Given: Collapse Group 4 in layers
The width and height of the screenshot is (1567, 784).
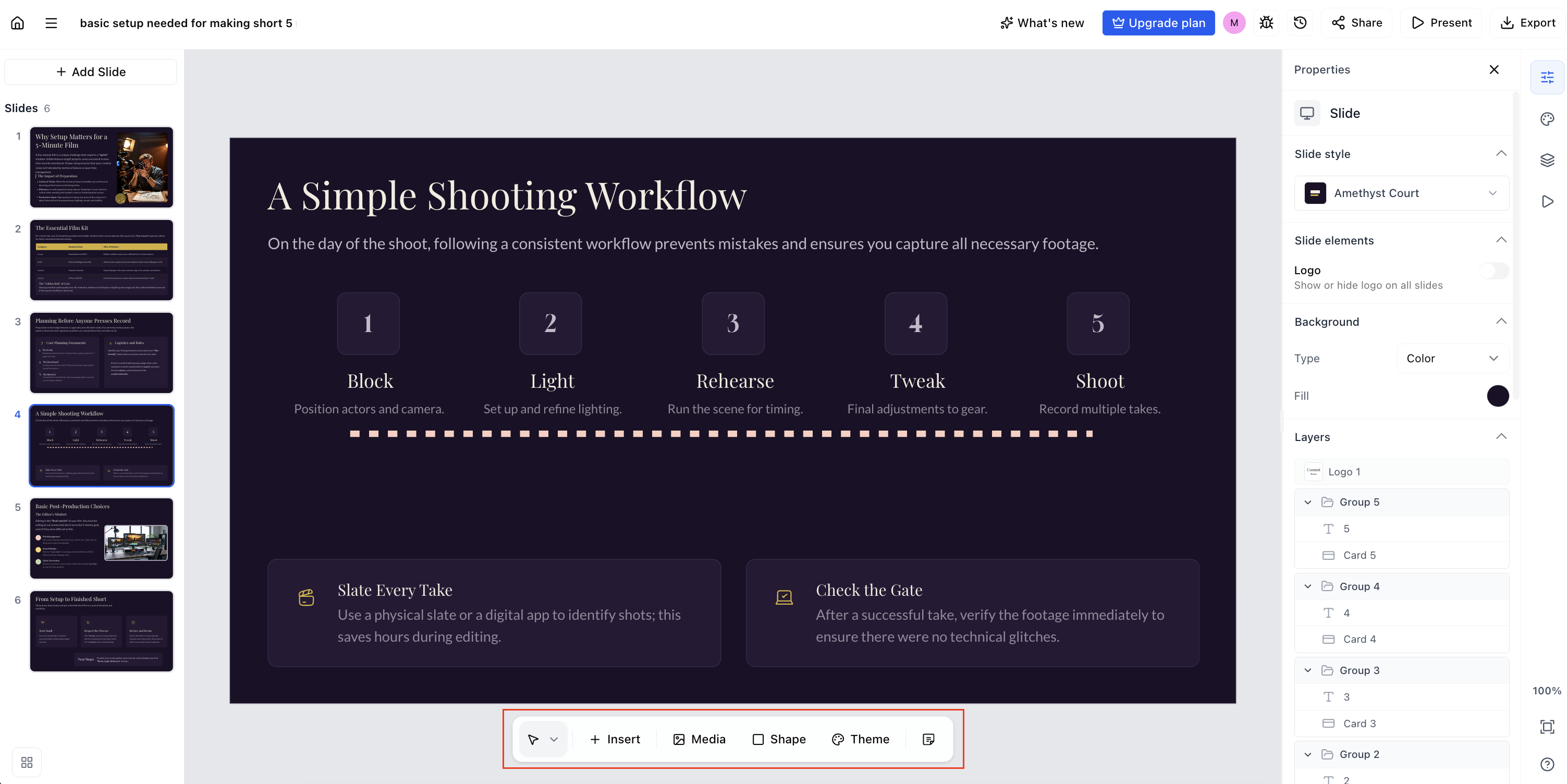Looking at the screenshot, I should (x=1308, y=586).
